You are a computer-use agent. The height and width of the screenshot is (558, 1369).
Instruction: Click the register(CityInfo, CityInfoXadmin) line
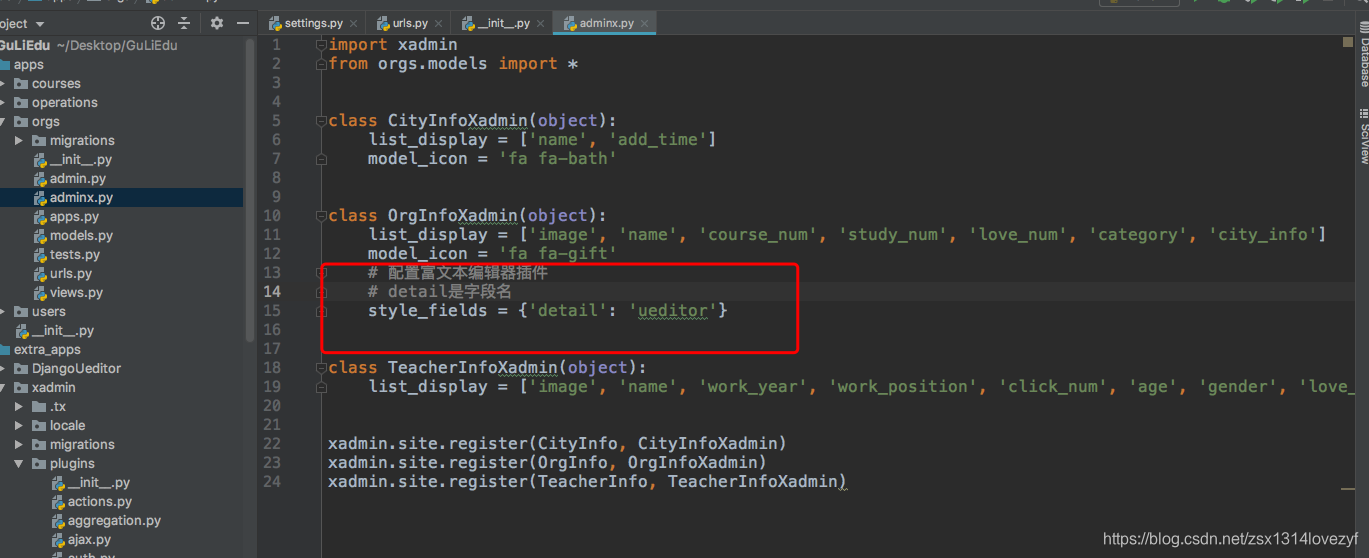click(558, 443)
